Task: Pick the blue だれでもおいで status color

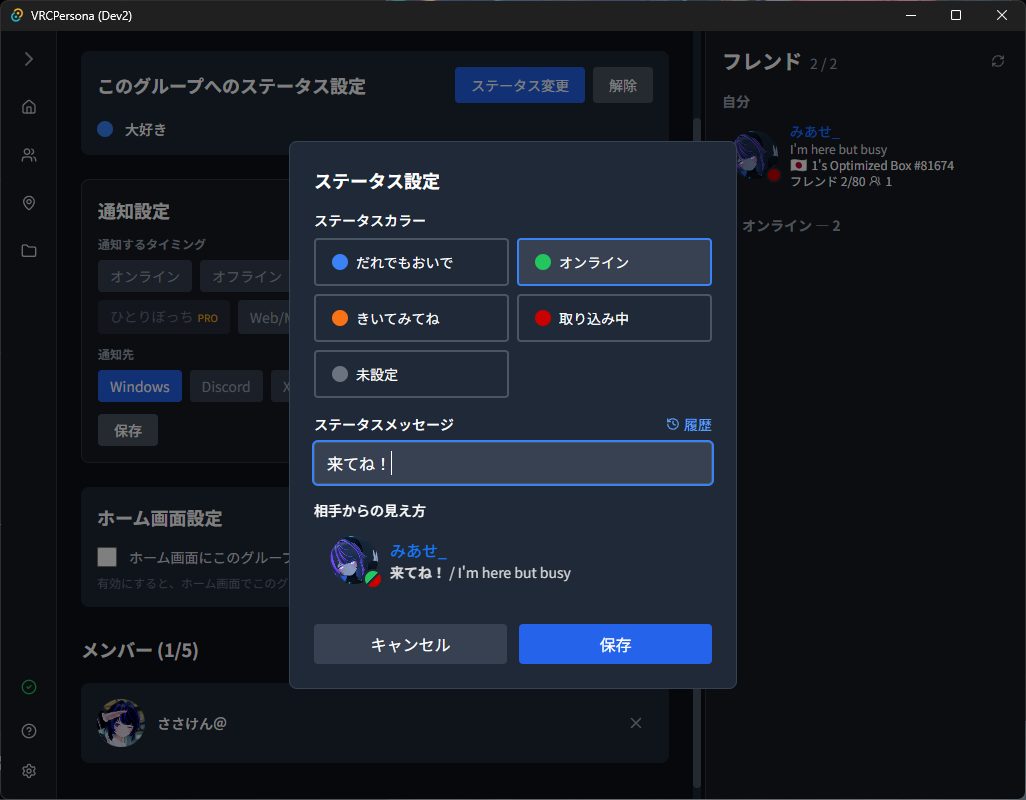Action: point(411,261)
